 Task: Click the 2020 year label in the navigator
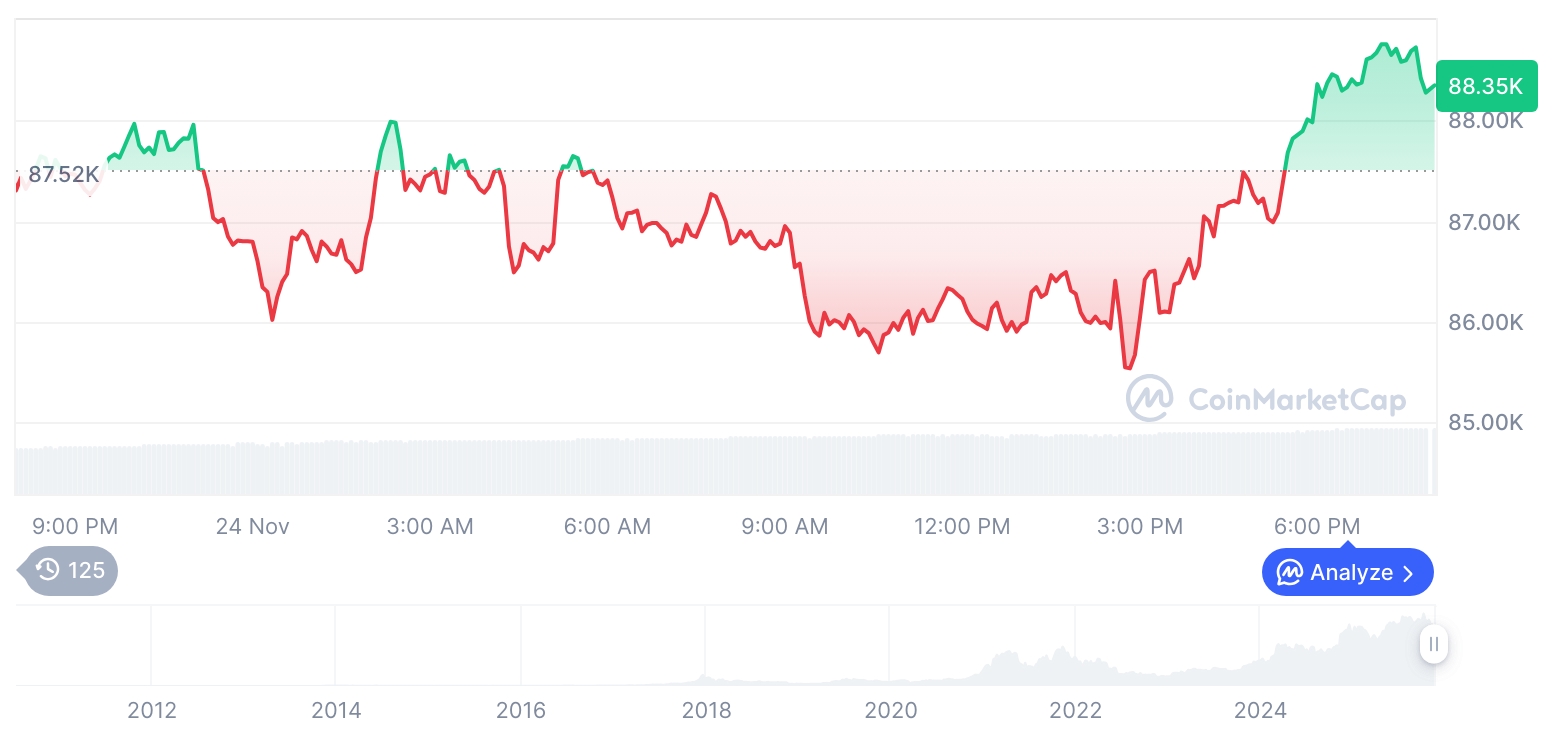tap(890, 711)
